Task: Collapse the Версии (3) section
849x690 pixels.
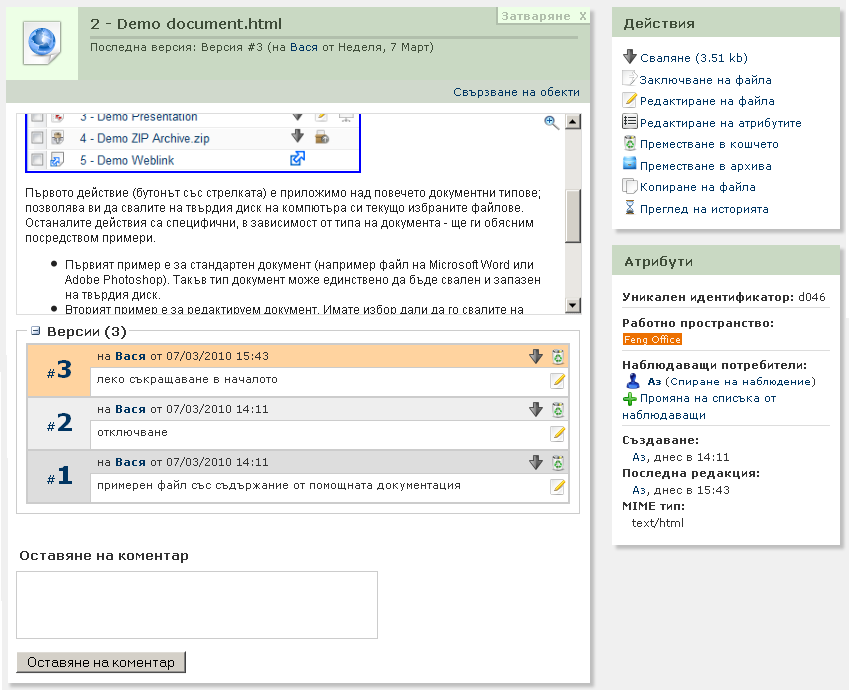Action: pos(35,331)
